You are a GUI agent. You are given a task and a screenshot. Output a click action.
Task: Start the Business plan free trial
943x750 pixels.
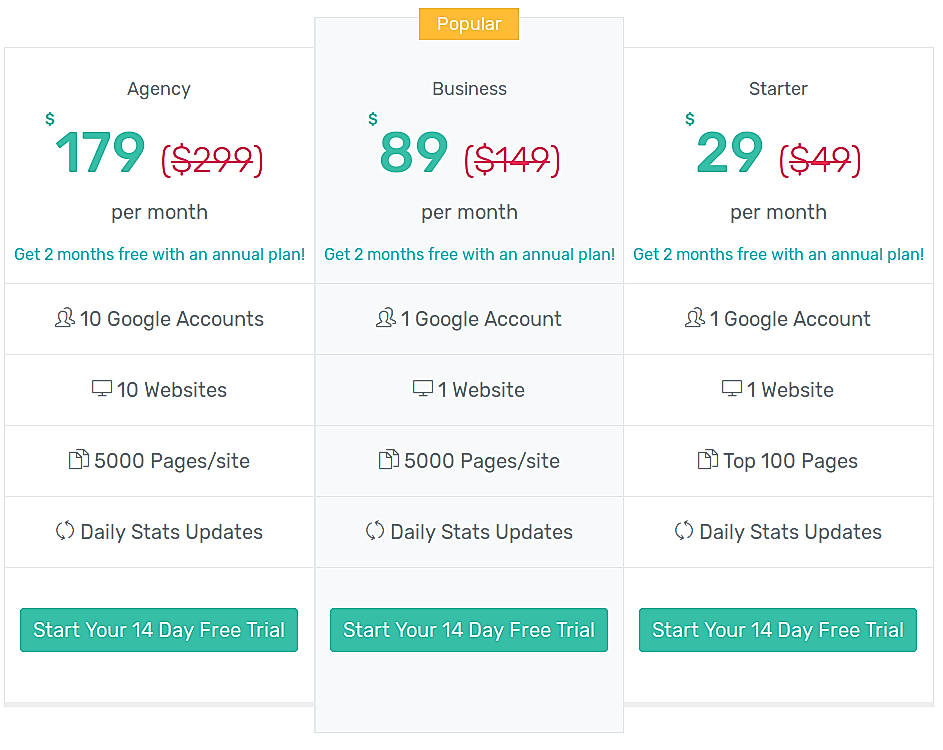468,629
